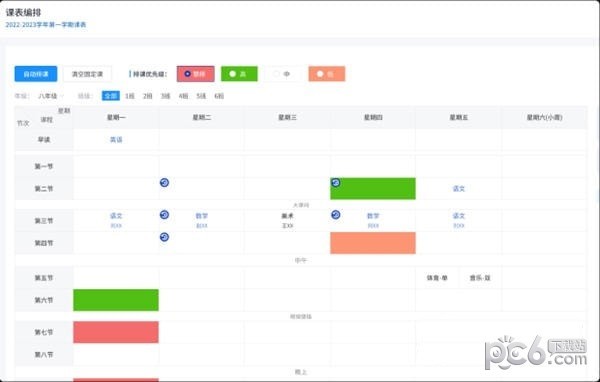Image resolution: width=600 pixels, height=382 pixels.
Task: Select the green 高 priority radio option
Action: click(x=239, y=74)
